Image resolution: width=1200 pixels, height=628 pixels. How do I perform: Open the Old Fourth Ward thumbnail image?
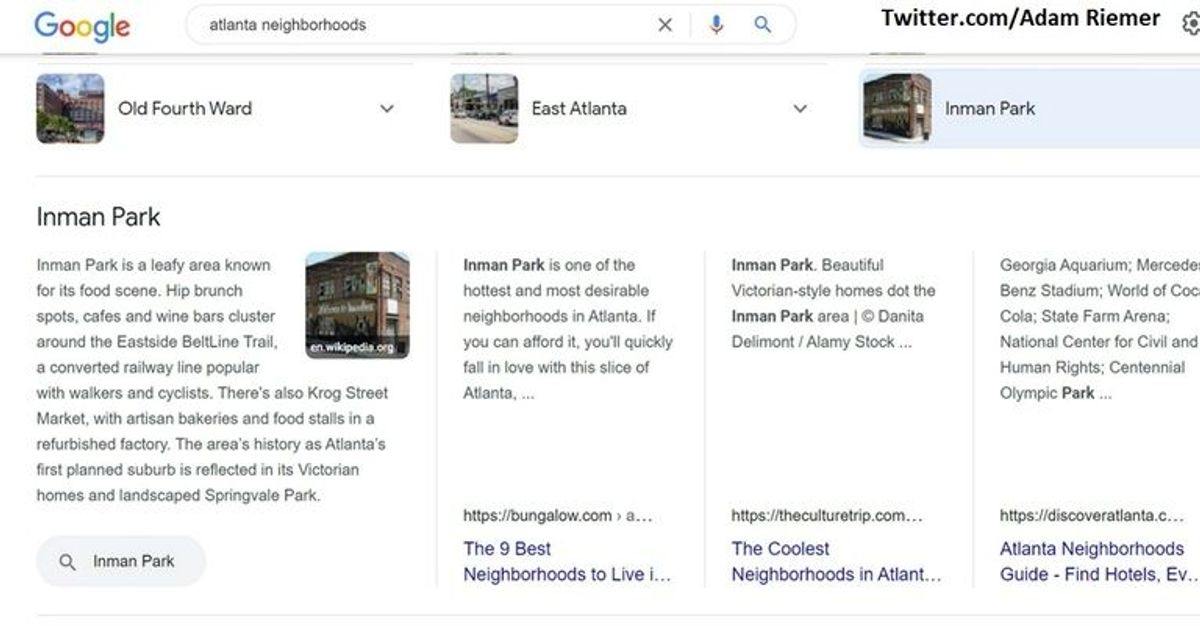pos(70,108)
